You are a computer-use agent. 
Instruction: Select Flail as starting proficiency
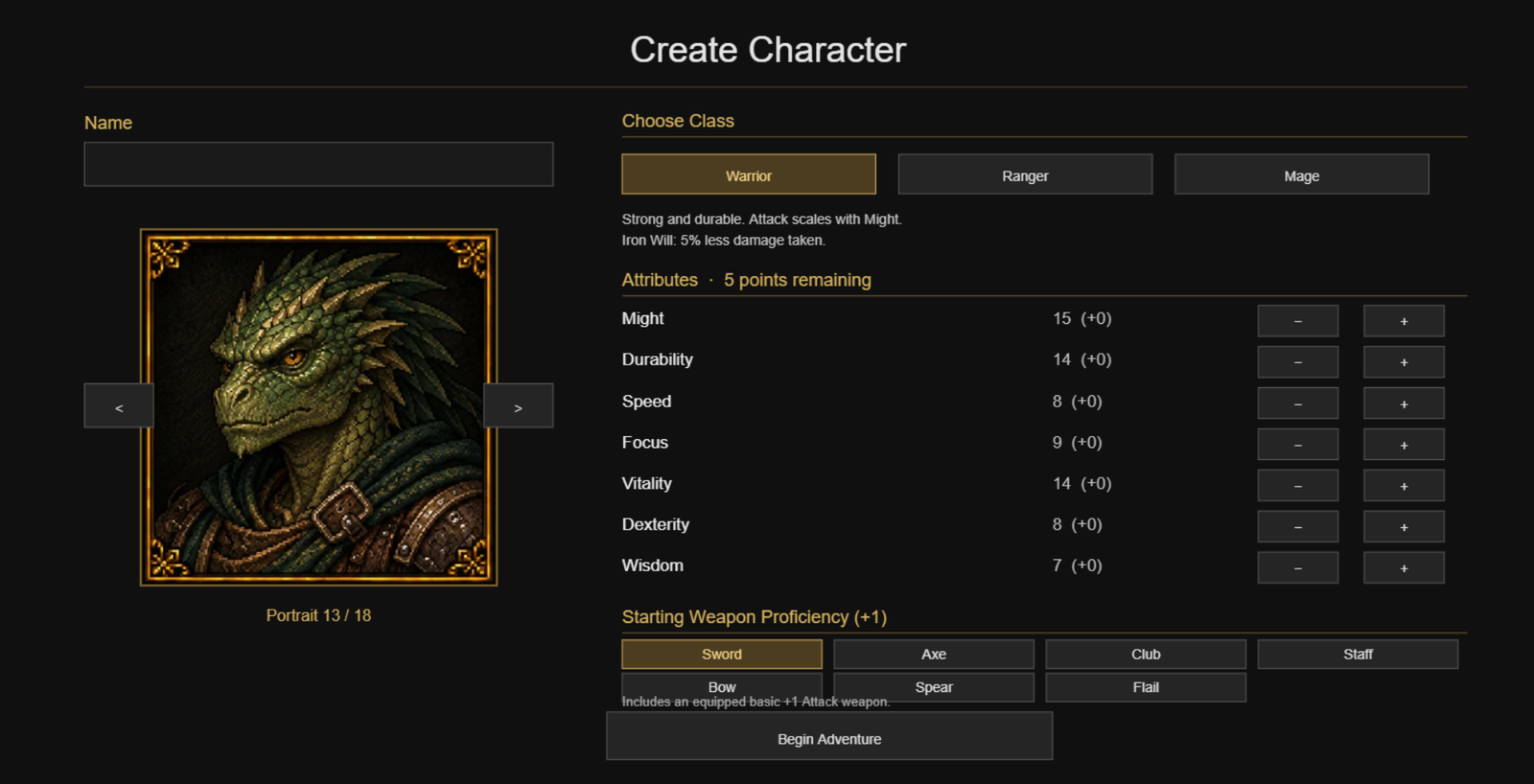point(1146,687)
